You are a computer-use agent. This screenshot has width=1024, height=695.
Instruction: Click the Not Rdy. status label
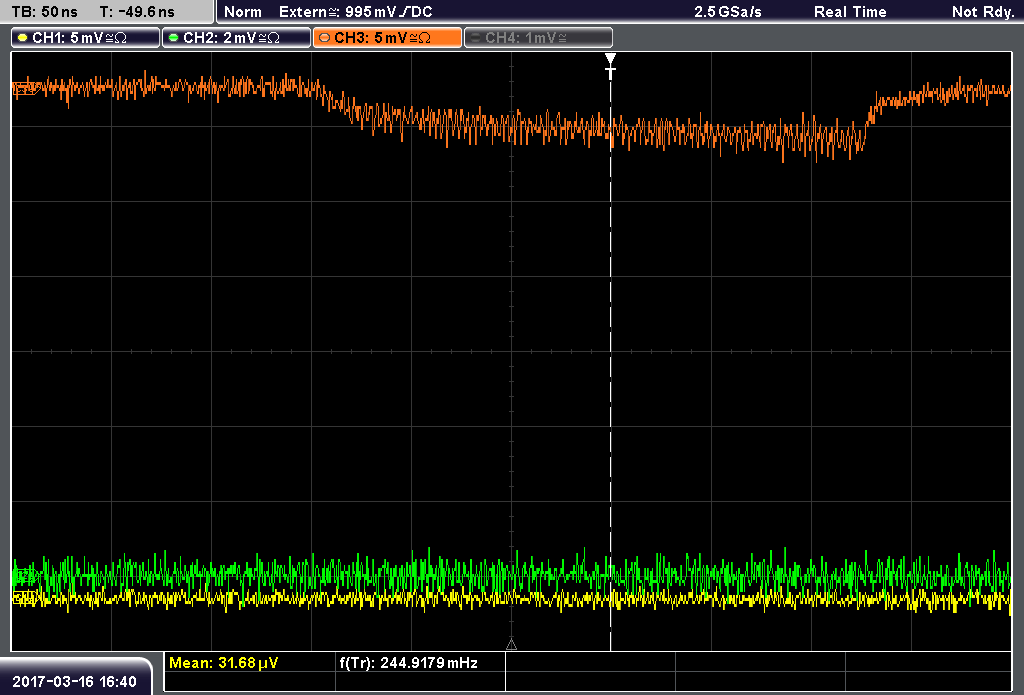(982, 12)
